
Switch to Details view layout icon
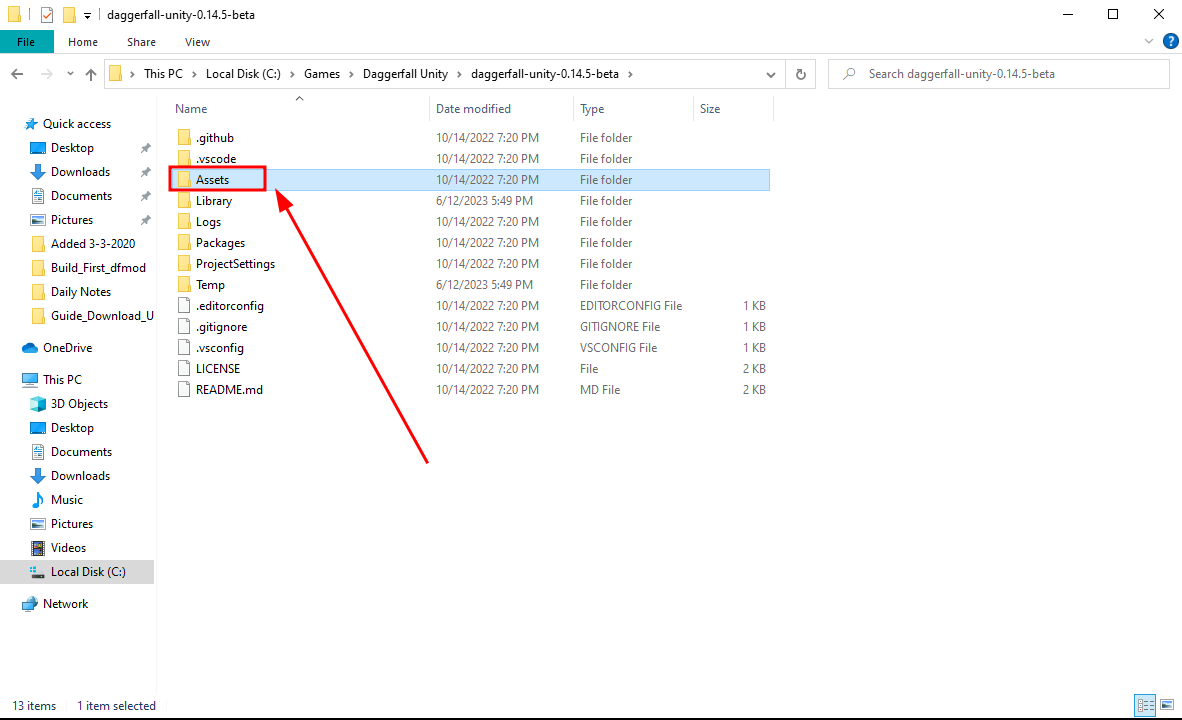tap(1145, 706)
